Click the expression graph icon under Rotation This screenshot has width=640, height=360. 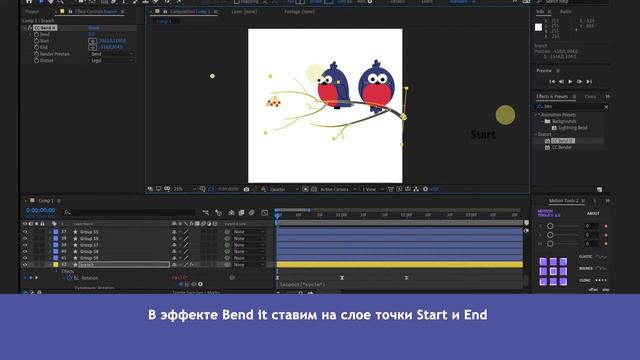point(187,284)
